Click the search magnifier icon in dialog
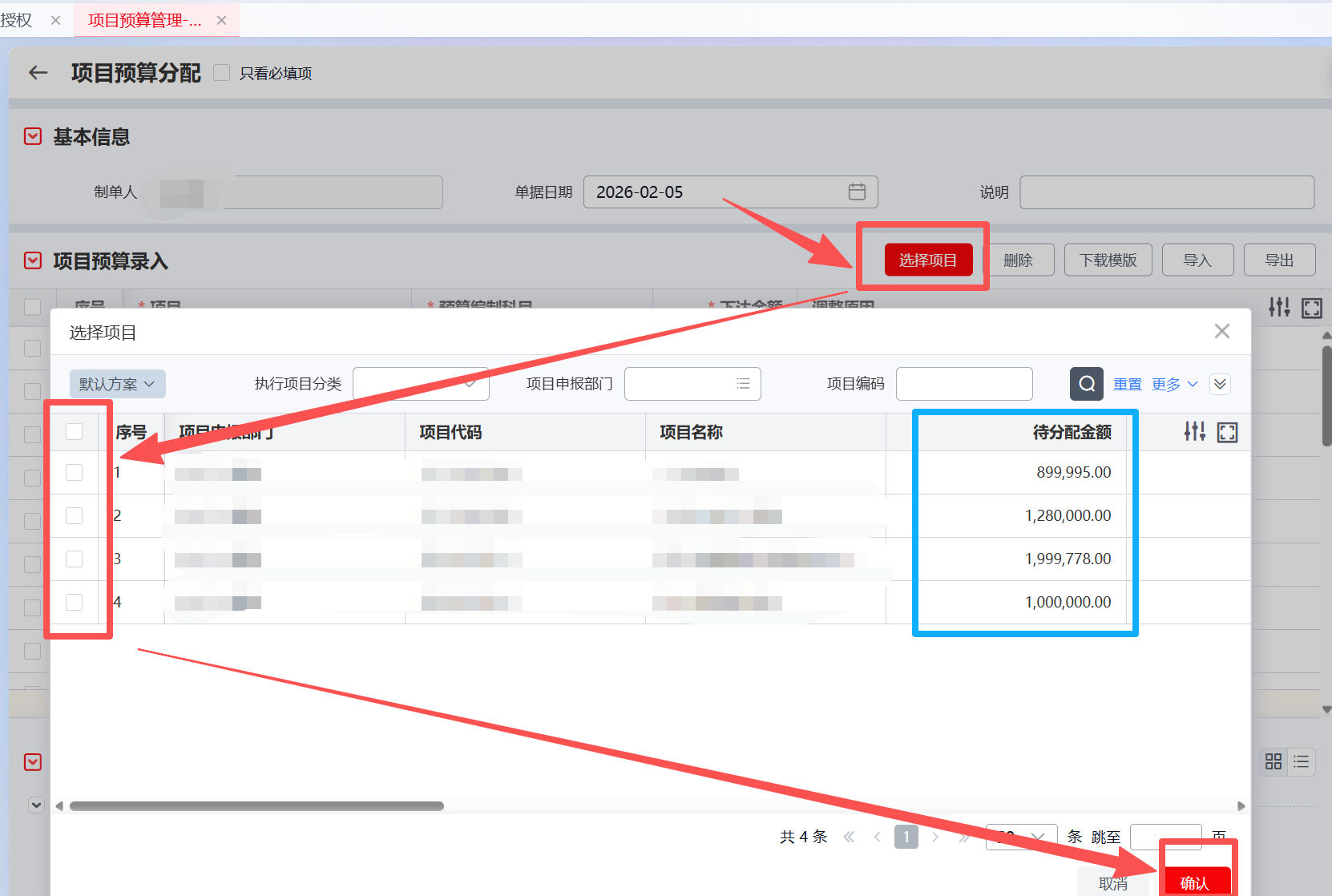1332x896 pixels. [x=1086, y=384]
